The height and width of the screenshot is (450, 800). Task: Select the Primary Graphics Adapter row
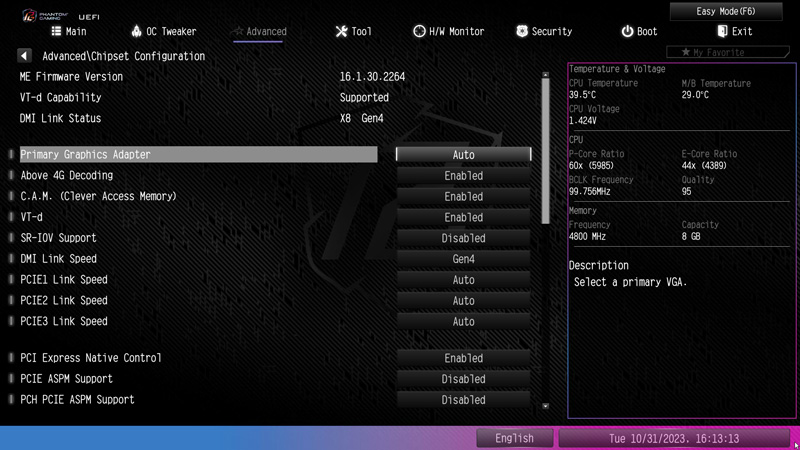click(x=198, y=155)
